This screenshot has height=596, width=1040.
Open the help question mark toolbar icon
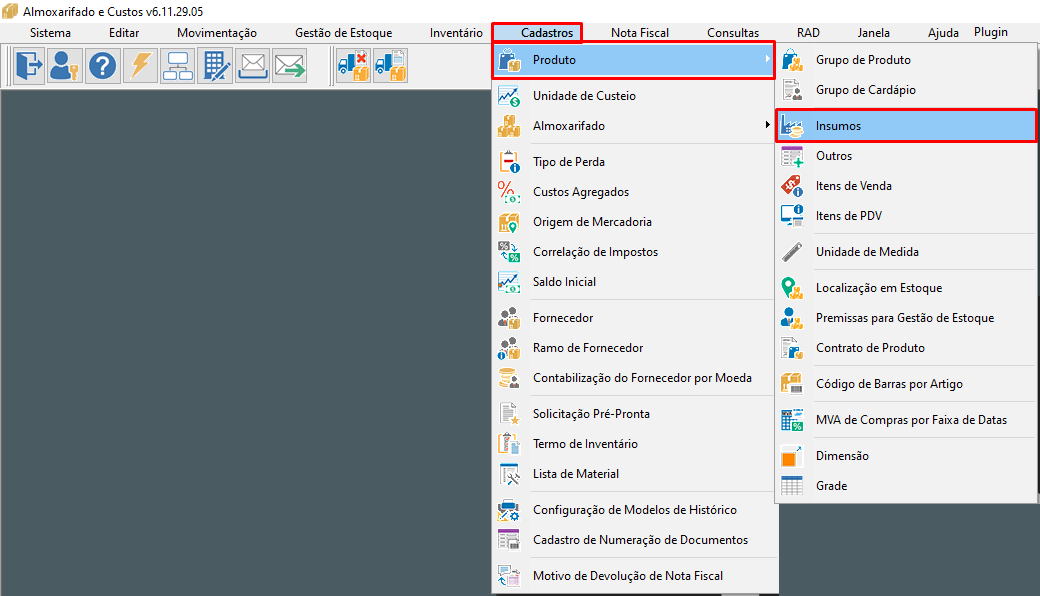point(103,66)
